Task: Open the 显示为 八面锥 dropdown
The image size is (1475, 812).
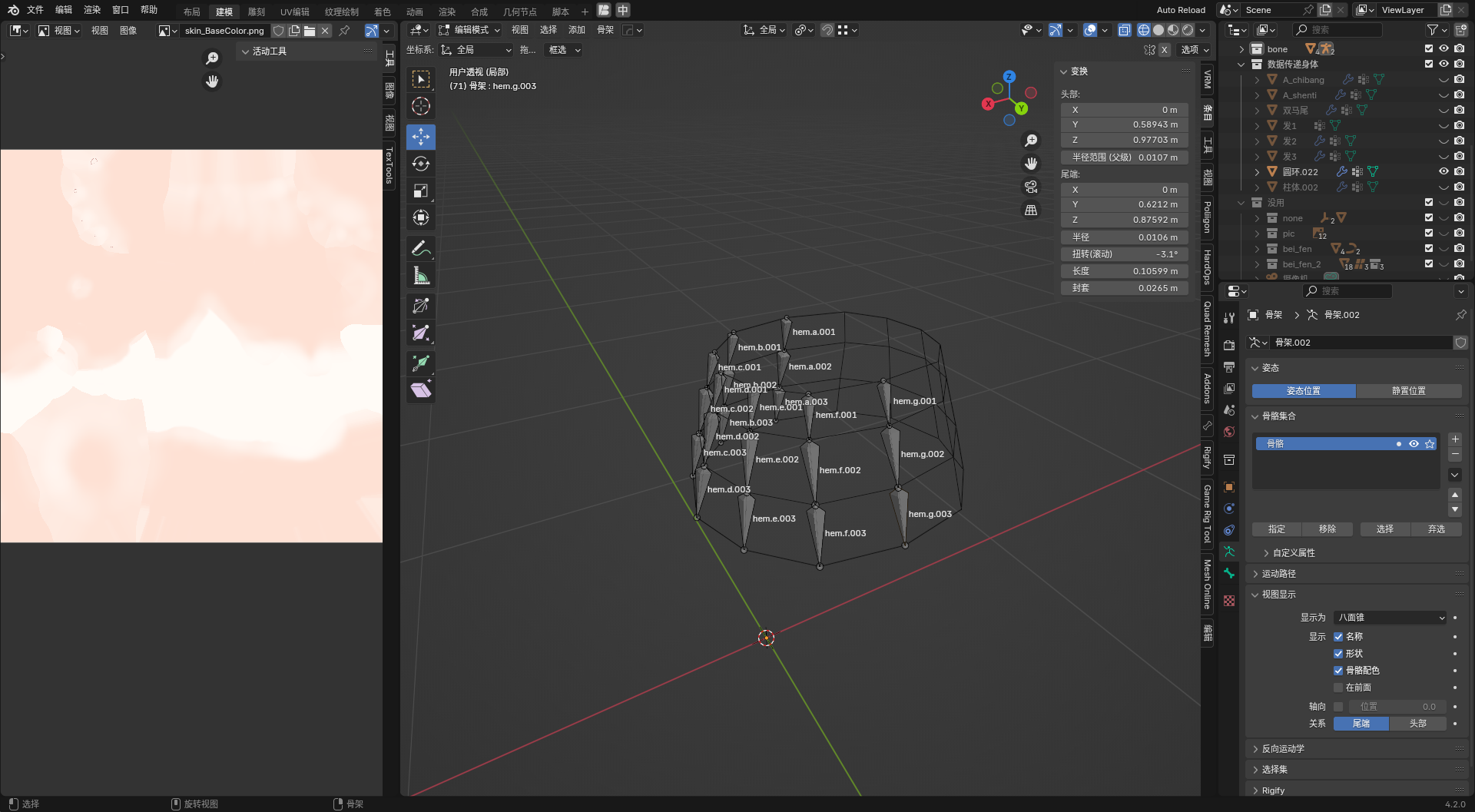Action: pos(1390,618)
